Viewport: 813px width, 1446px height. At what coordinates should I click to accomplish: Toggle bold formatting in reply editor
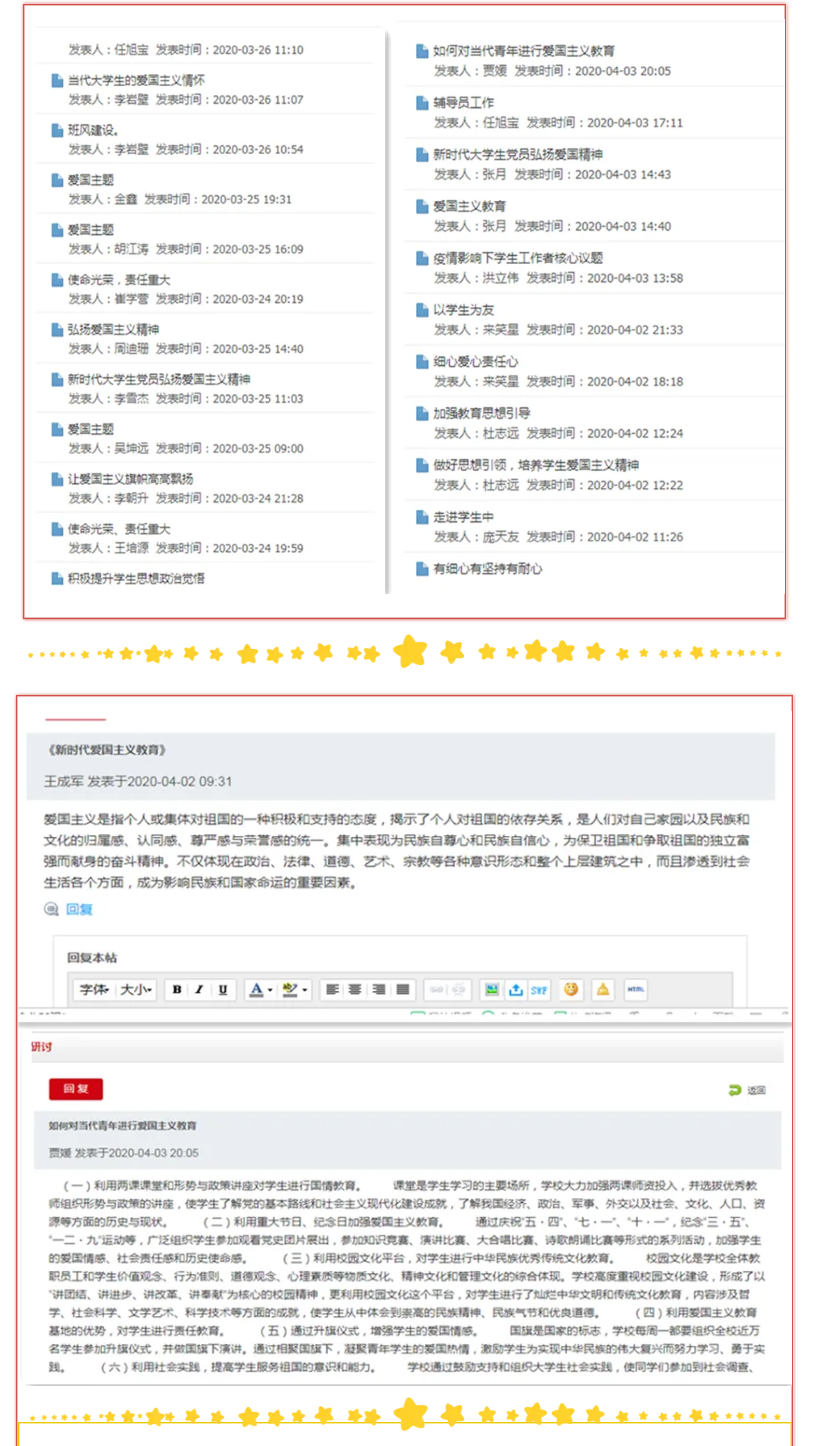(x=177, y=990)
